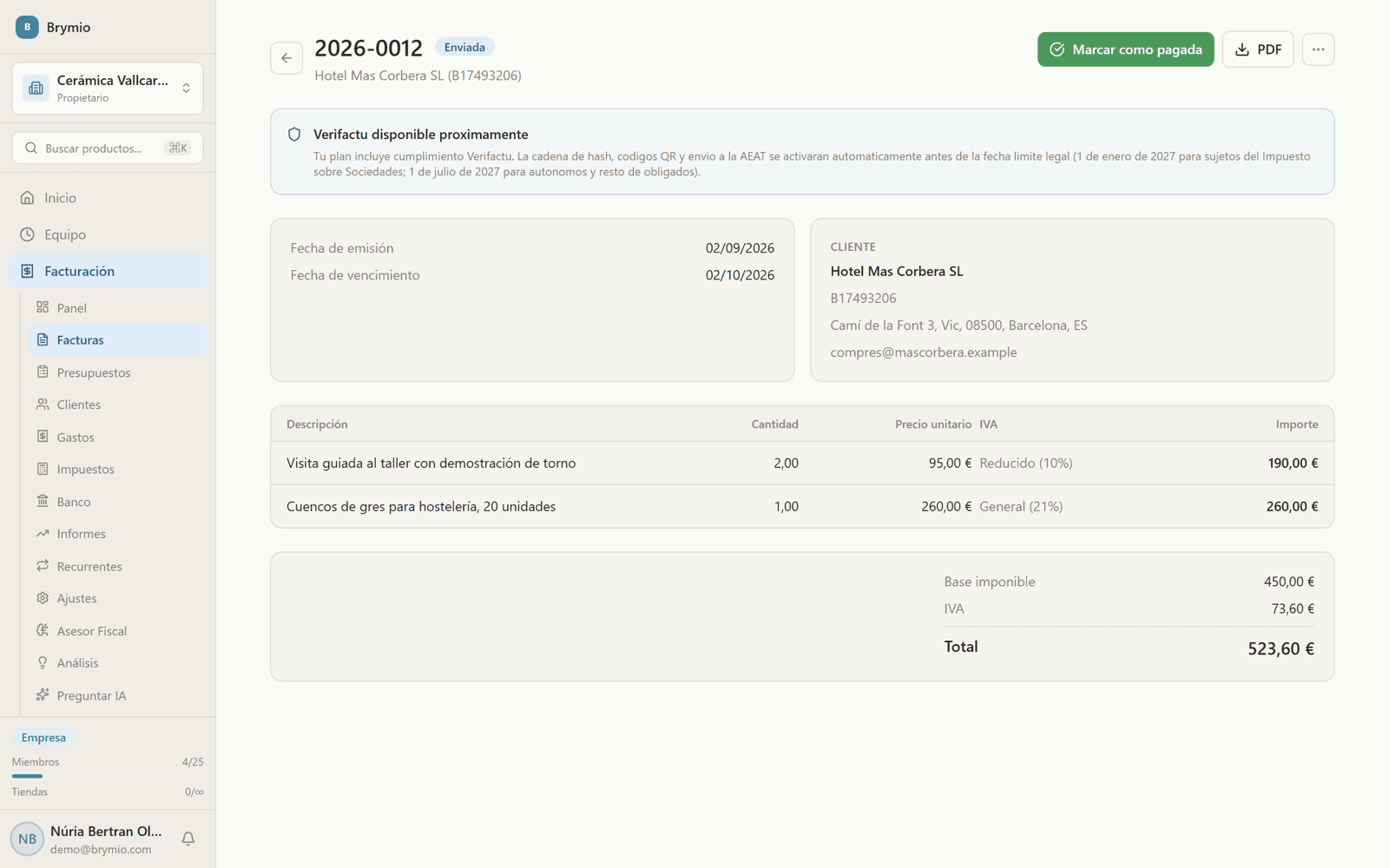Click the Verifactu shield icon
Screen dimensions: 1389x868
point(294,135)
